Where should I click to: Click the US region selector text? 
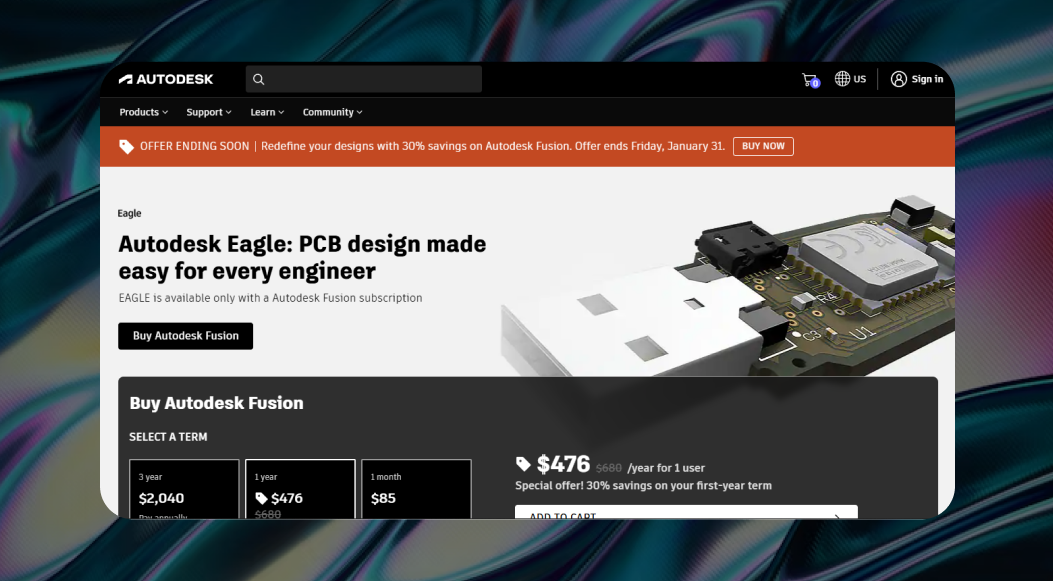point(860,79)
